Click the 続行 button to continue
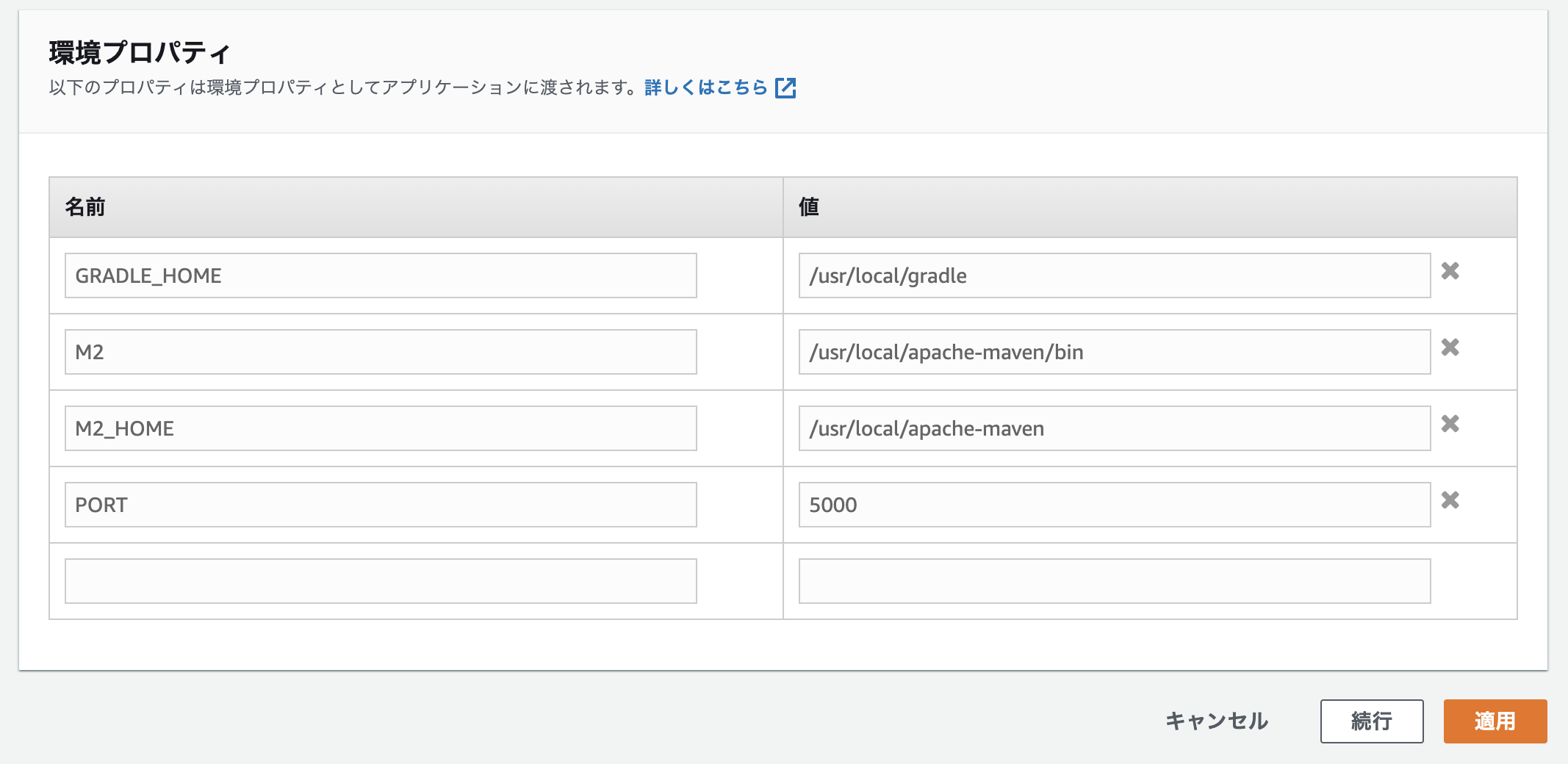The width and height of the screenshot is (1568, 764). 1371,721
